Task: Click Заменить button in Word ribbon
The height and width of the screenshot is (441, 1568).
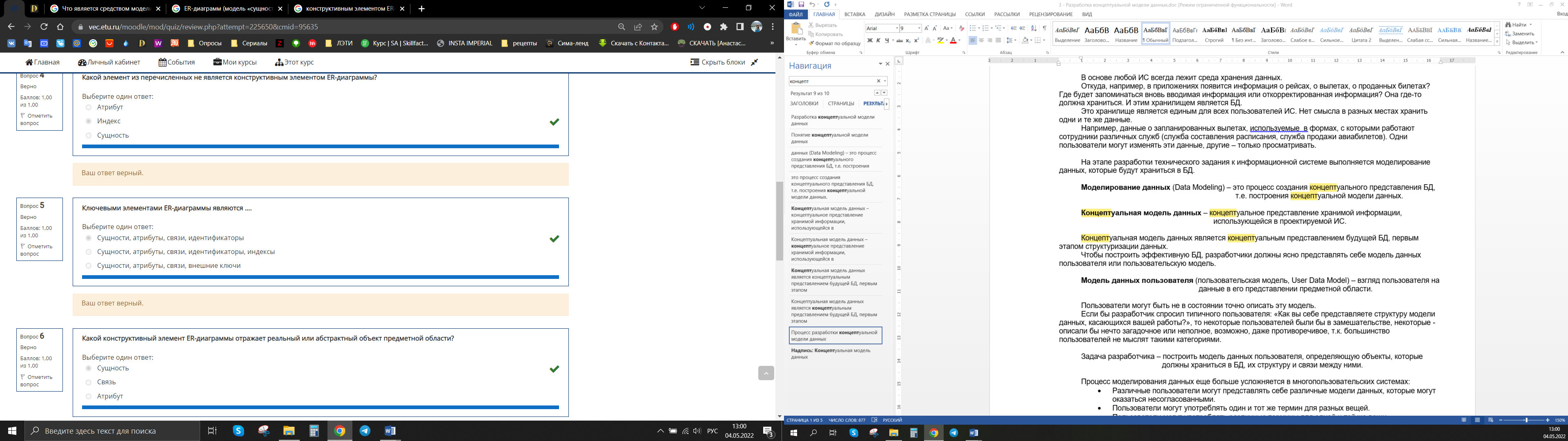Action: [x=1519, y=34]
